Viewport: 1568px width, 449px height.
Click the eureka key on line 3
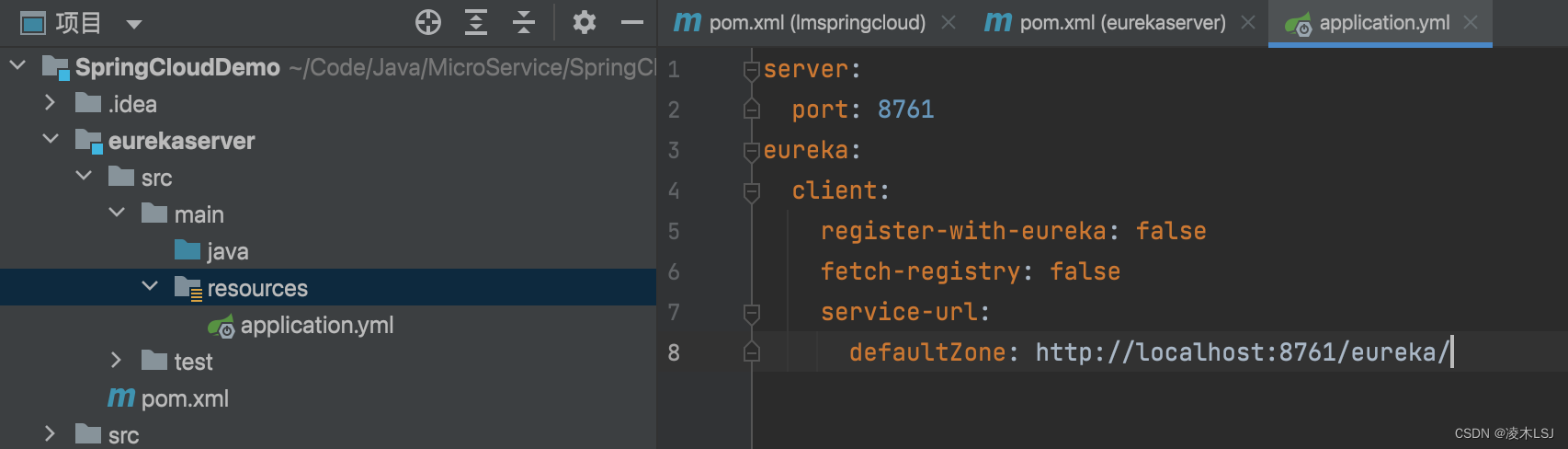click(x=806, y=150)
